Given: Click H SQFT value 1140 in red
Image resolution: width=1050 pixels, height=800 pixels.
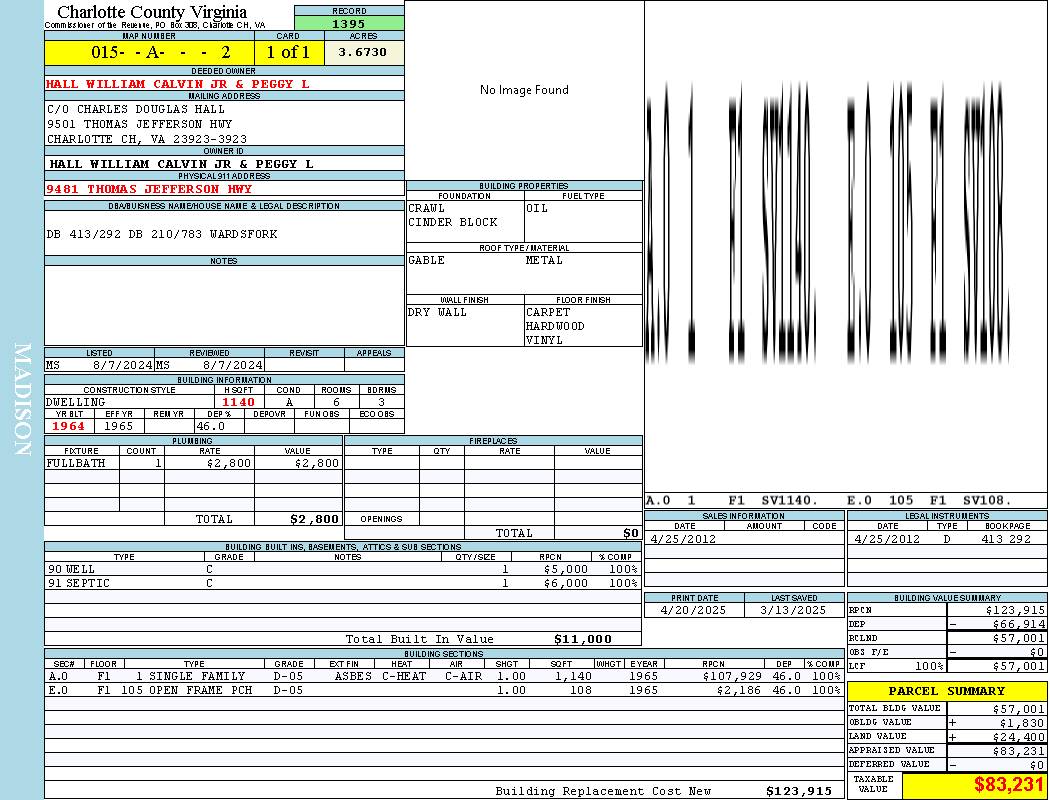Looking at the screenshot, I should click(238, 402).
